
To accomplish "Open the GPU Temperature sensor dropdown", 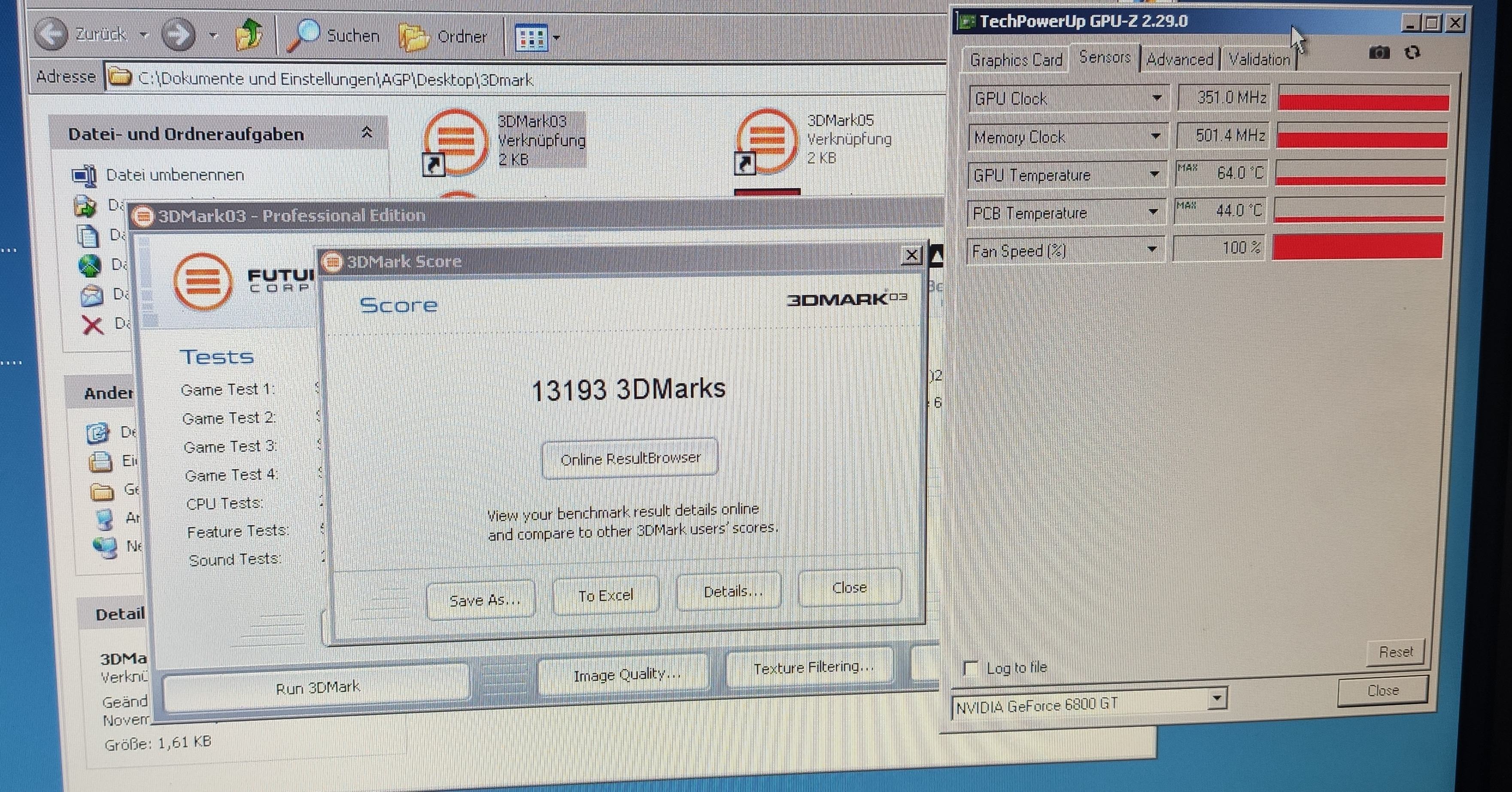I will (x=1154, y=174).
